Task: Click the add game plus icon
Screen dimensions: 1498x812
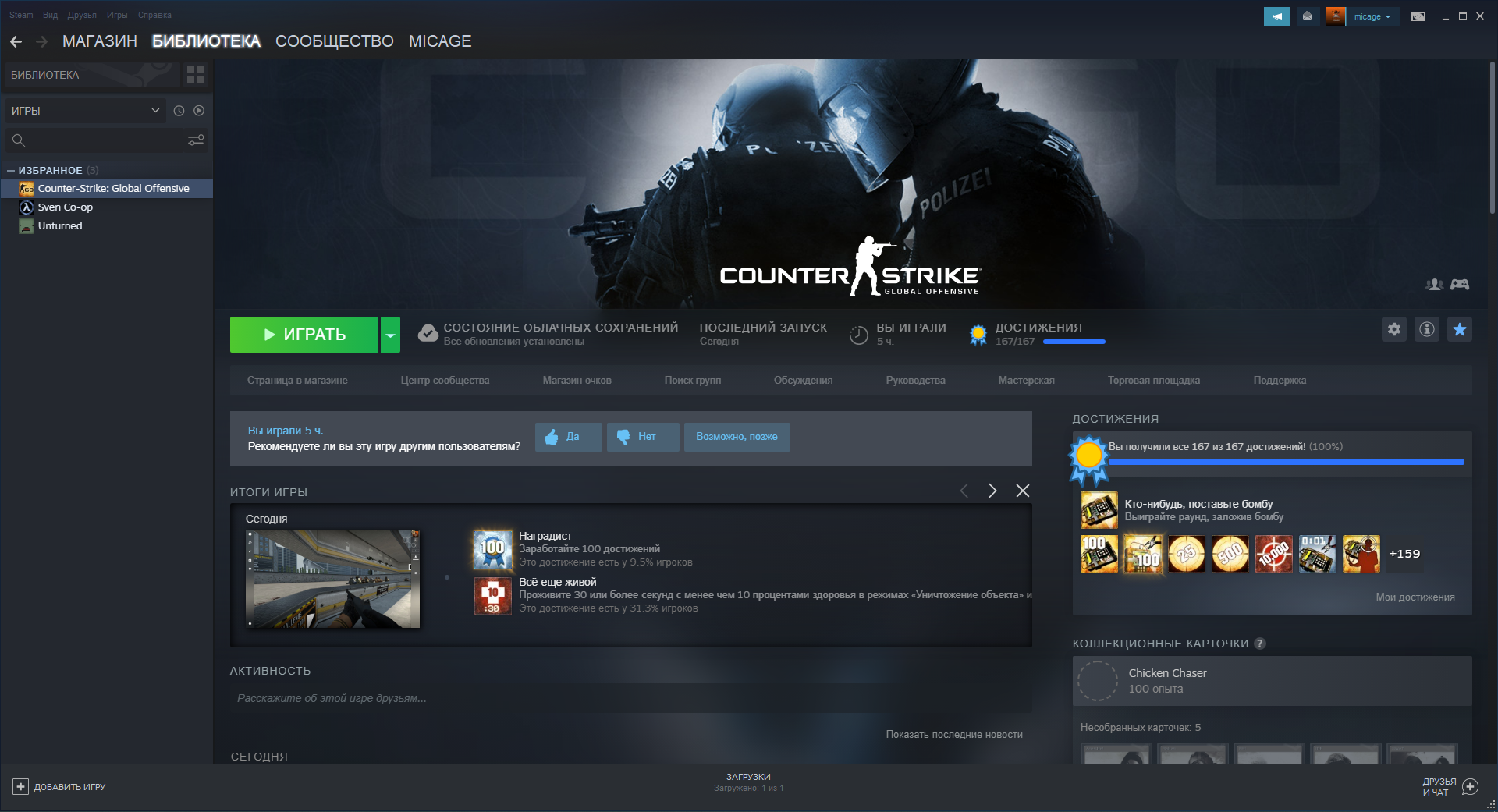Action: pyautogui.click(x=21, y=787)
